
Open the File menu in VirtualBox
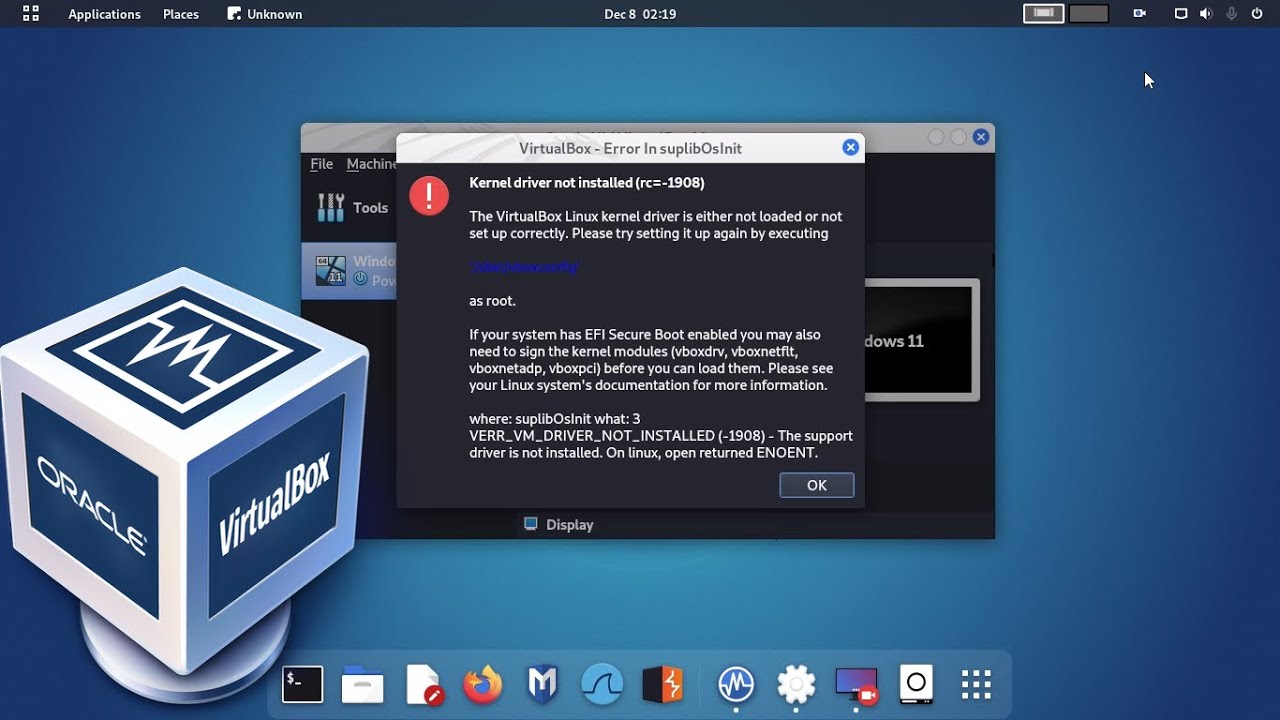[x=321, y=164]
